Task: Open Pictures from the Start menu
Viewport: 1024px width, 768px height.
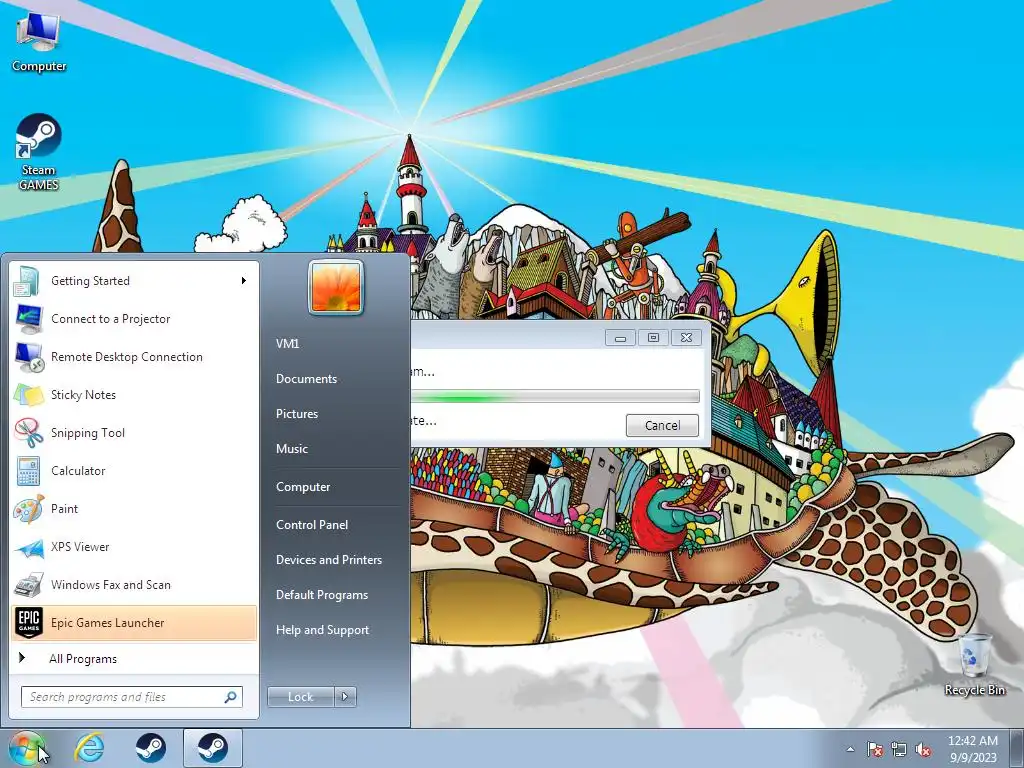Action: 297,413
